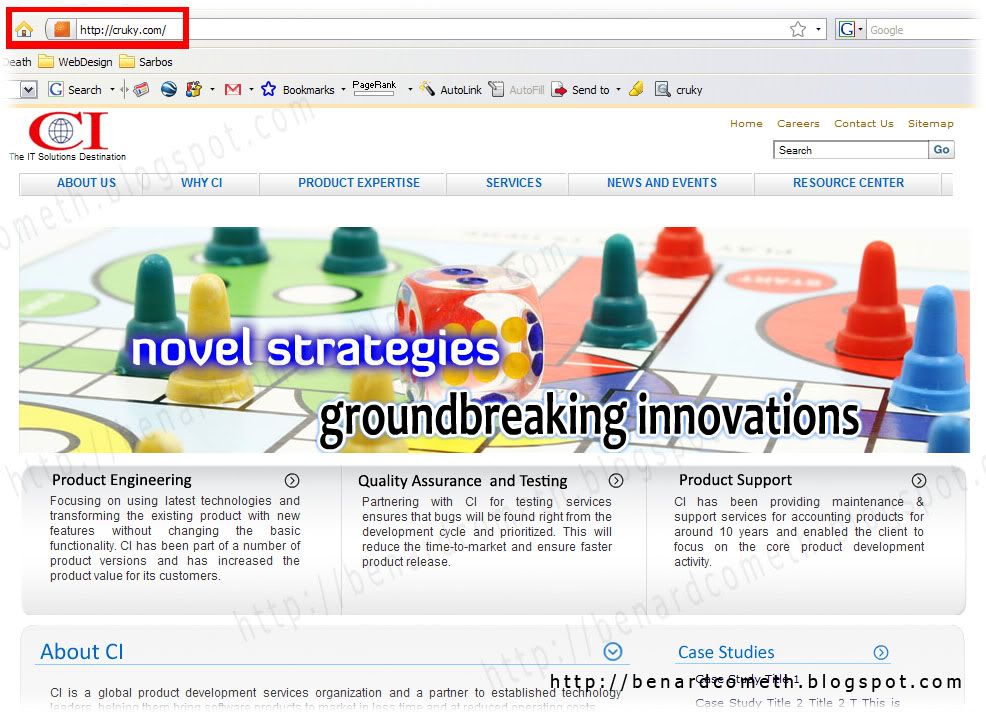This screenshot has width=986, height=714.
Task: Open the search engine selector dropdown
Action: (x=851, y=30)
